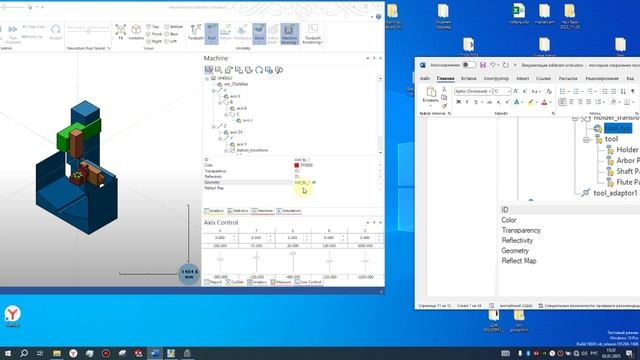The height and width of the screenshot is (360, 640).
Task: Toggle Tool visibility button in ribbon
Action: (211, 33)
